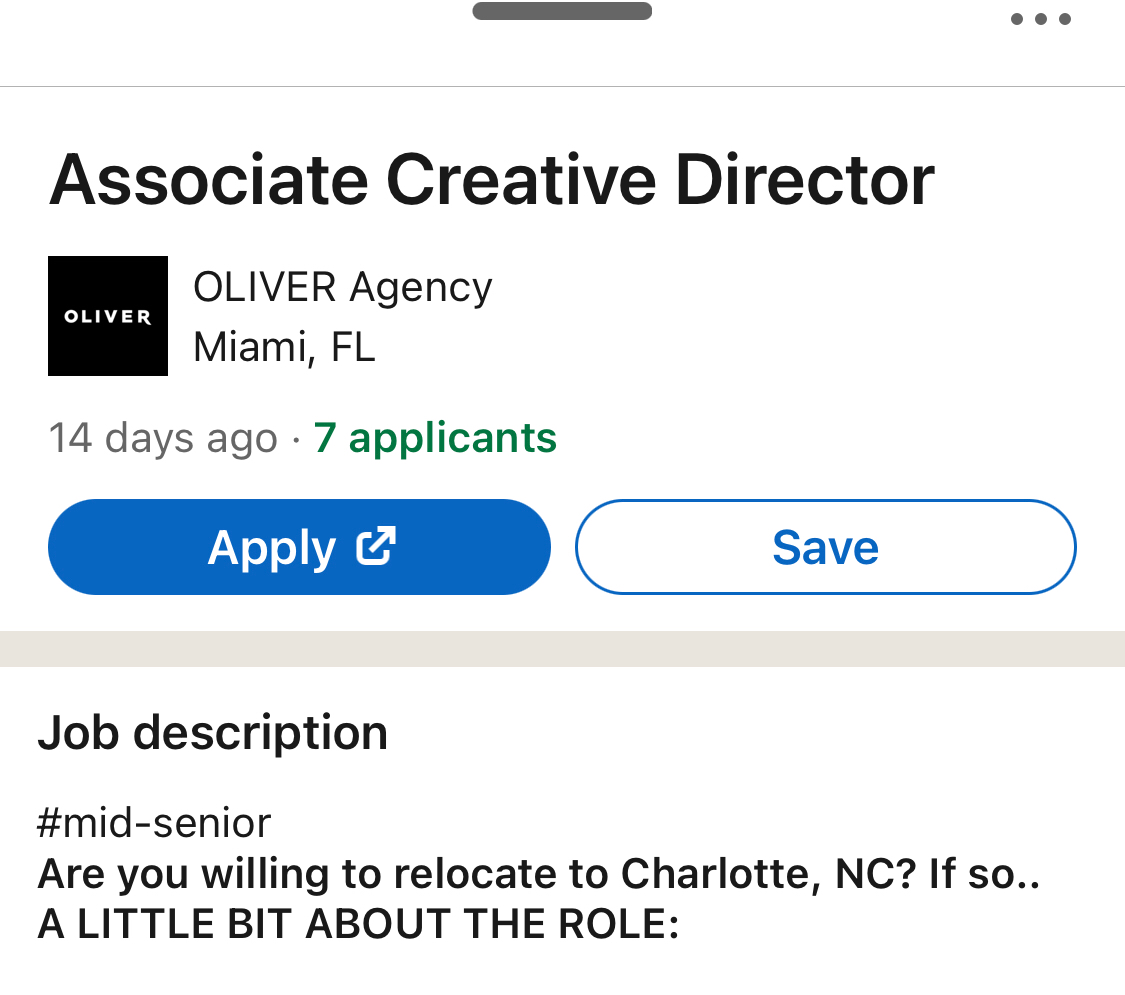Tap the gray sheet drag handle

click(562, 11)
